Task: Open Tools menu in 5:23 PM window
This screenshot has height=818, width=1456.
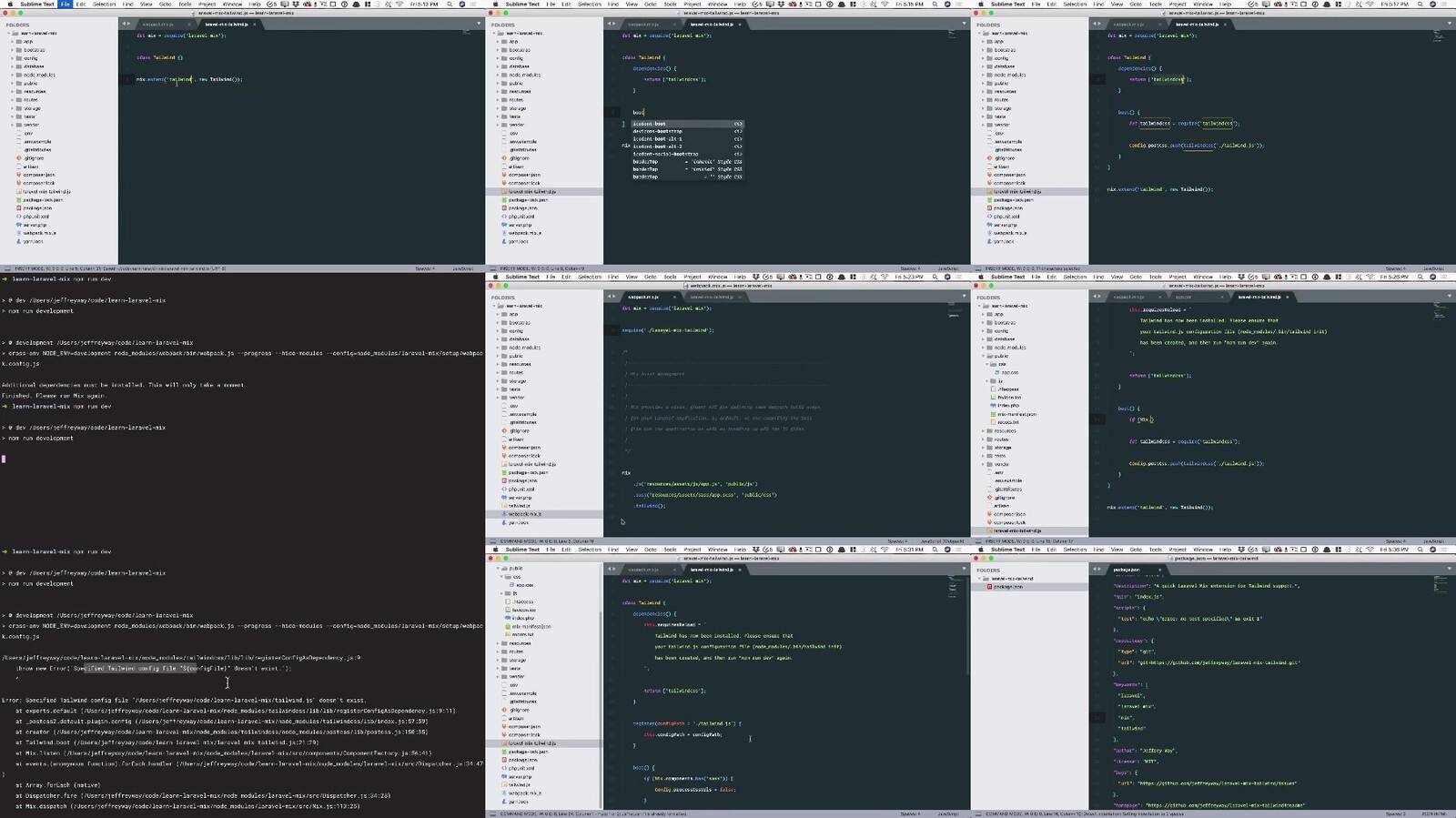Action: [670, 277]
